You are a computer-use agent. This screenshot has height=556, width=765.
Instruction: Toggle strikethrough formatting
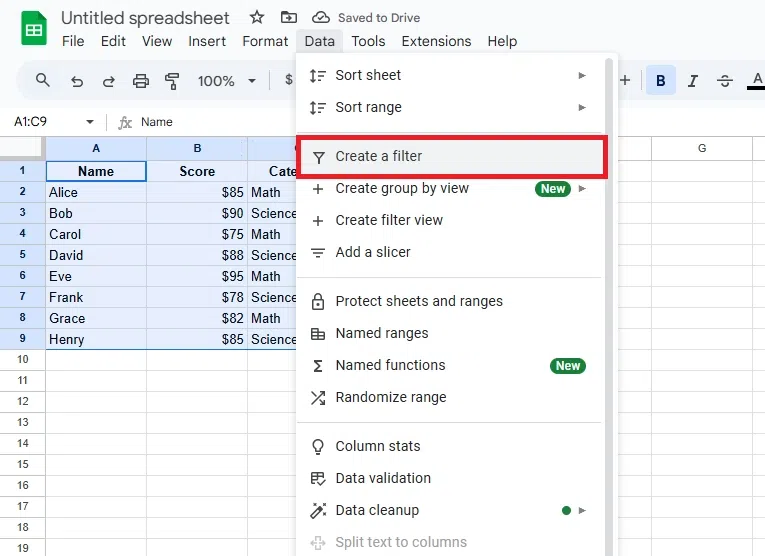coord(725,81)
